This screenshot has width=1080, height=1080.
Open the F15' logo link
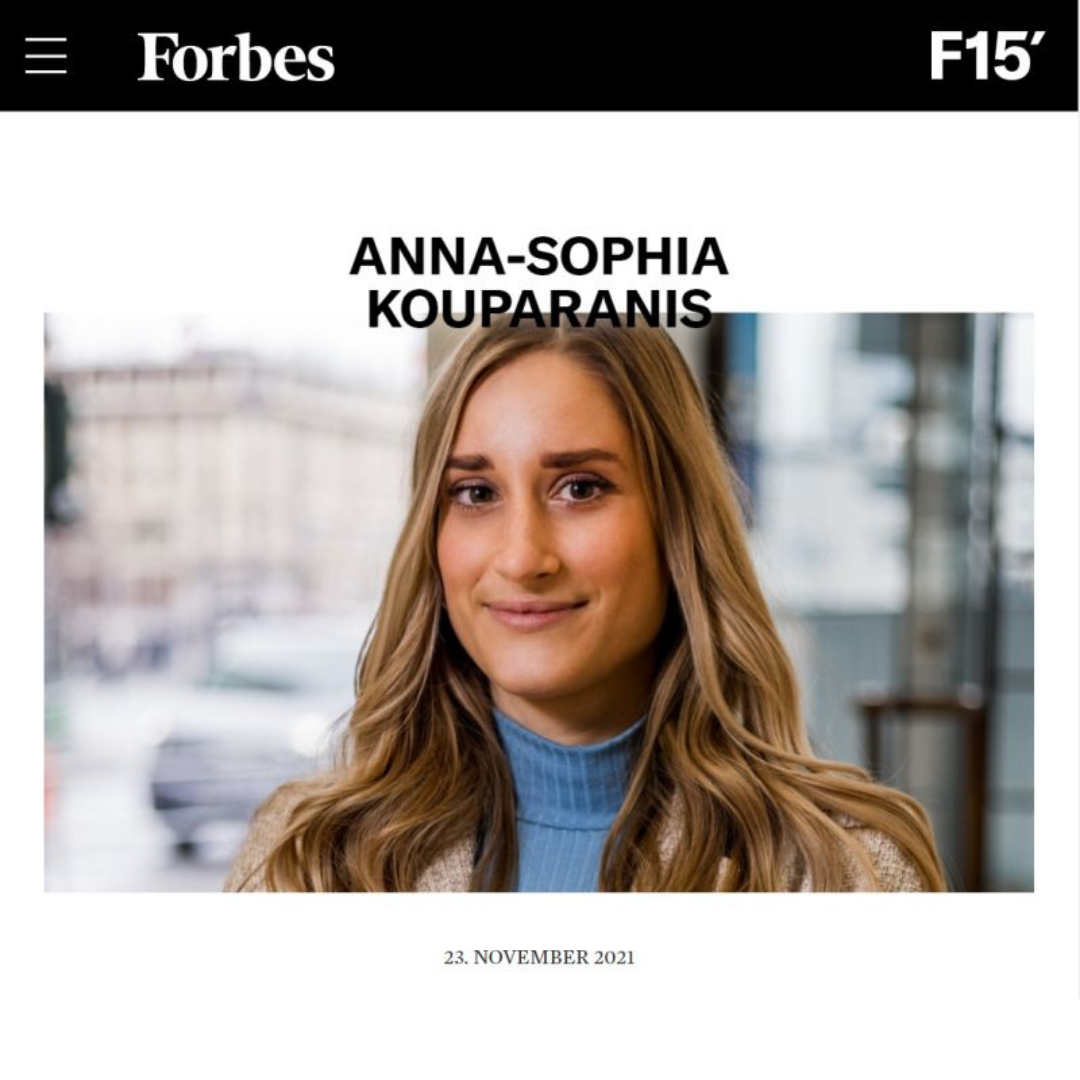tap(987, 56)
